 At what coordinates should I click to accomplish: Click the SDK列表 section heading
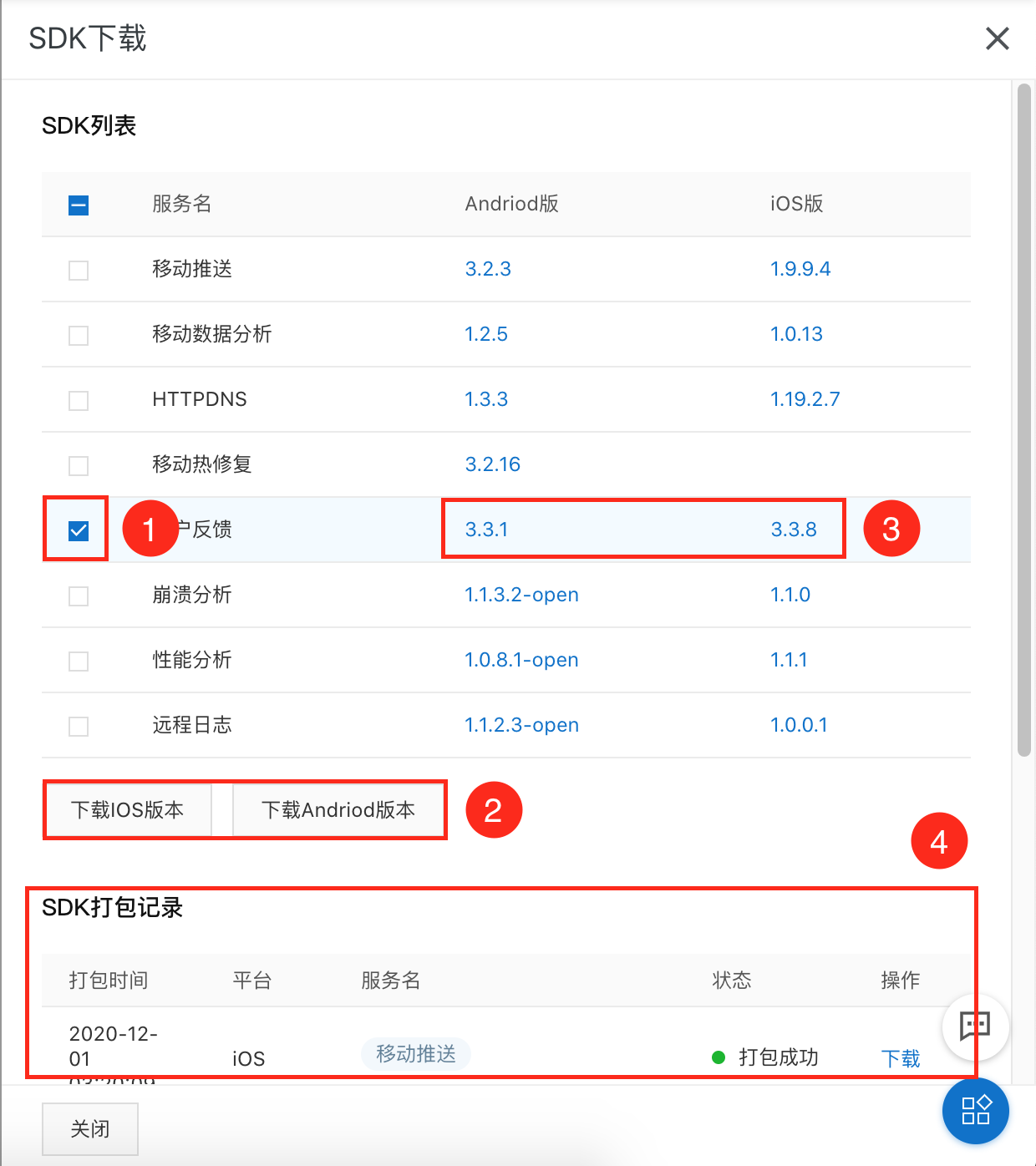[x=89, y=126]
